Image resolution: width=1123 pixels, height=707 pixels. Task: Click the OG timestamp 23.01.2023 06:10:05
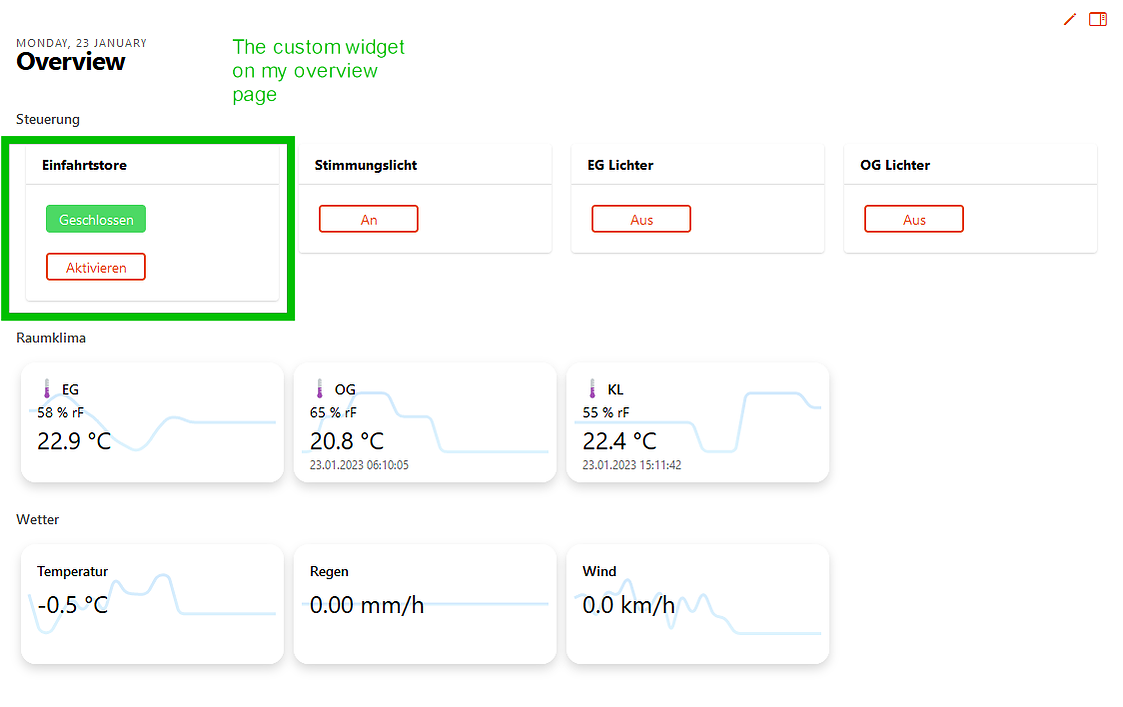(359, 465)
